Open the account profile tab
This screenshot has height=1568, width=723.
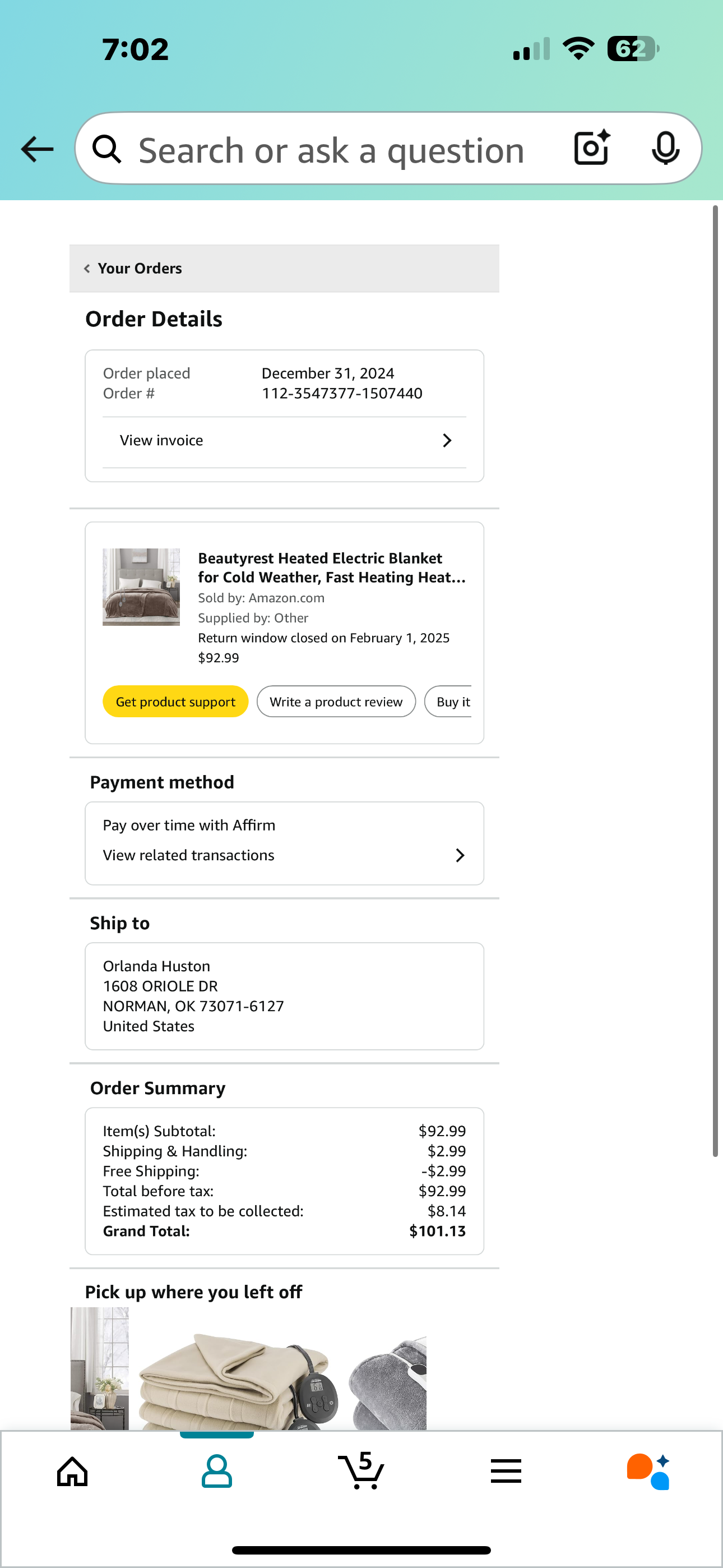(217, 1472)
